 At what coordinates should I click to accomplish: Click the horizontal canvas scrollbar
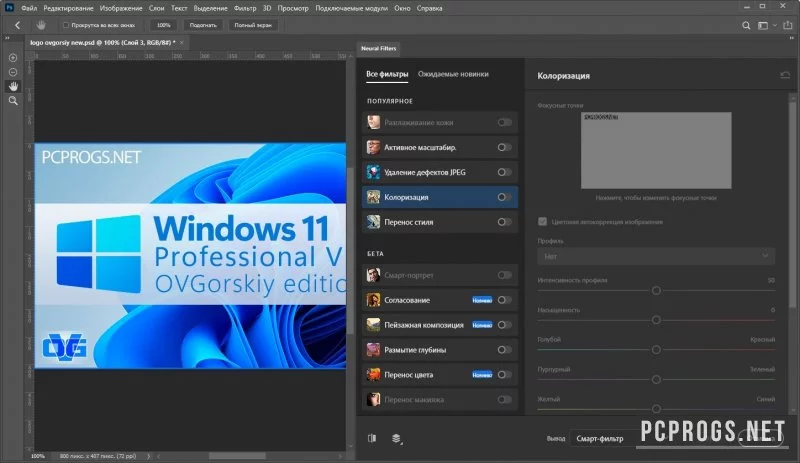pyautogui.click(x=237, y=456)
